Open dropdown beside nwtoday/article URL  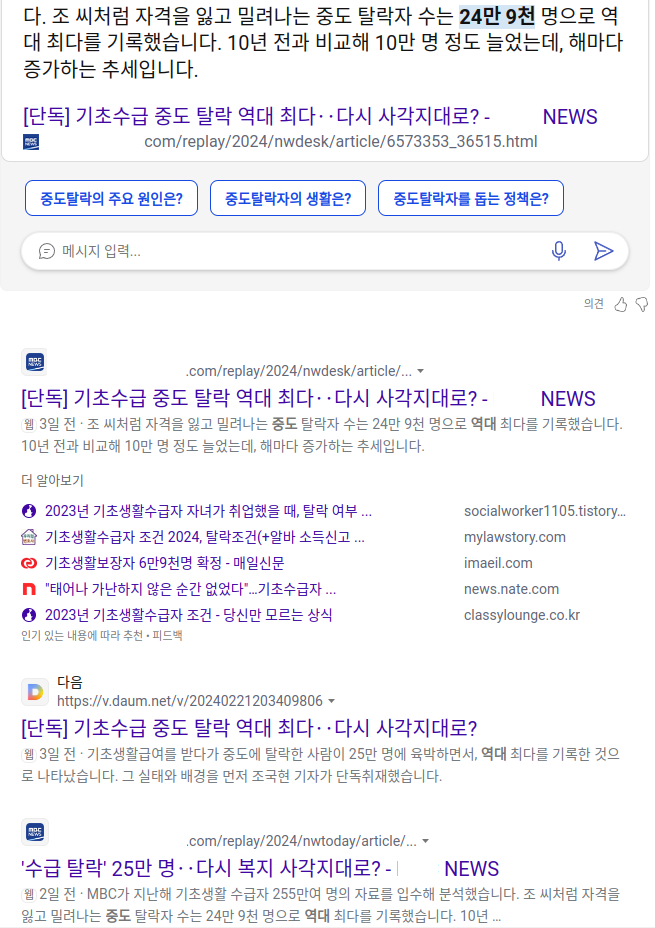(425, 841)
